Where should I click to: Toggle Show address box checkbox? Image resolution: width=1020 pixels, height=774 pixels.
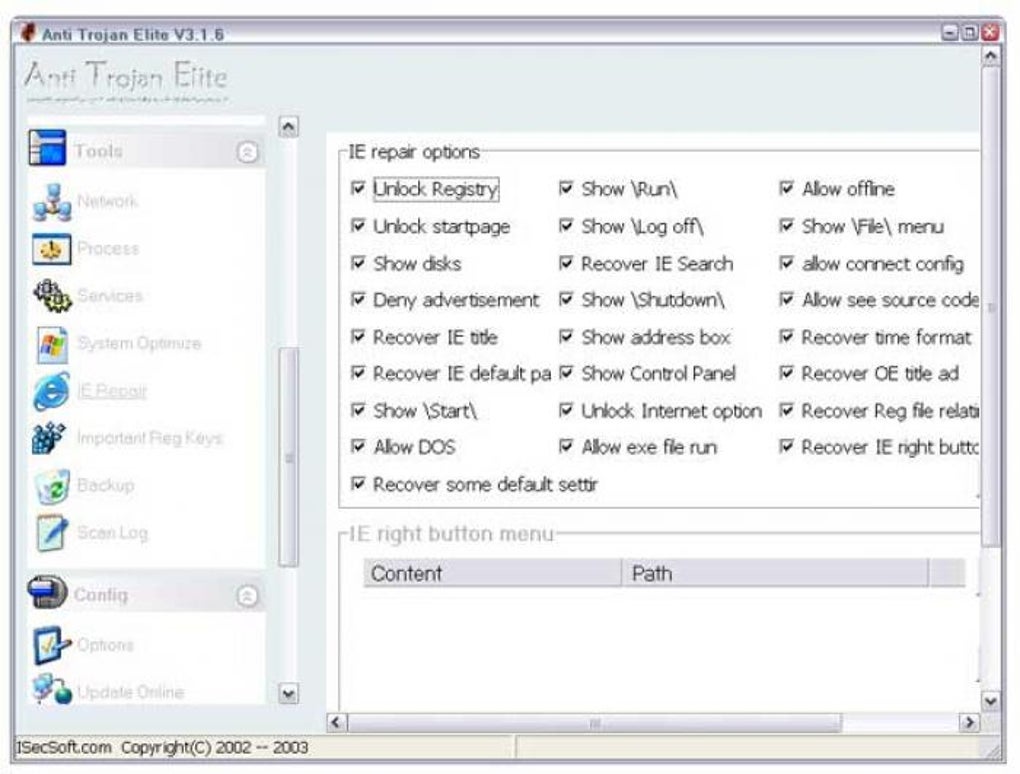click(x=566, y=337)
